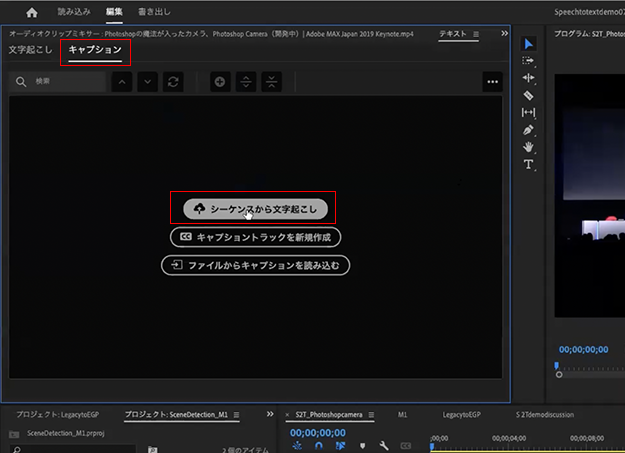Select the Razor tool
625x453 pixels.
[529, 95]
